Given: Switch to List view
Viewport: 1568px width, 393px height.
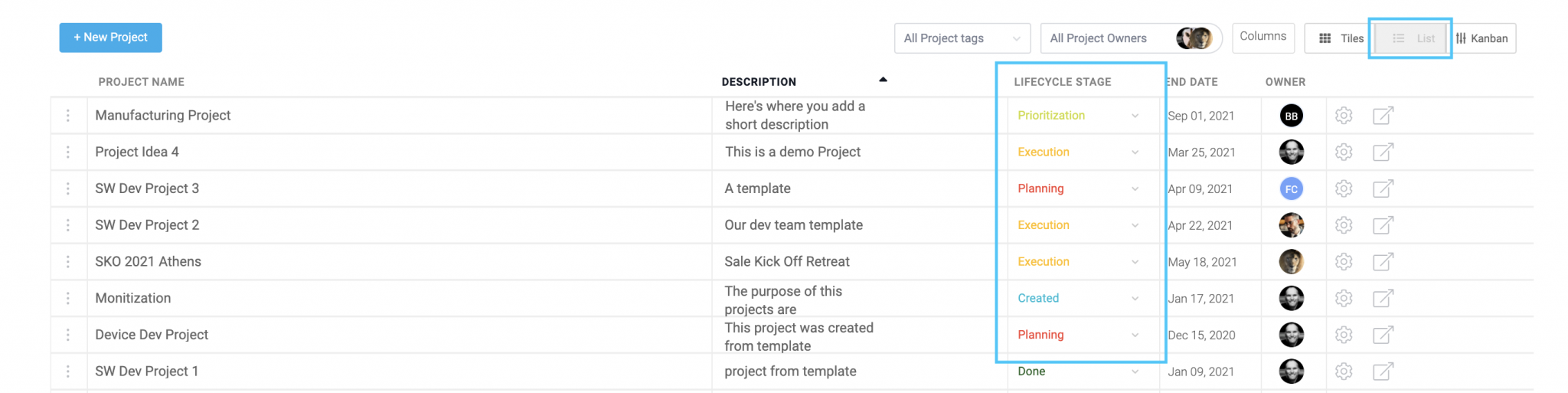Looking at the screenshot, I should pyautogui.click(x=1413, y=38).
